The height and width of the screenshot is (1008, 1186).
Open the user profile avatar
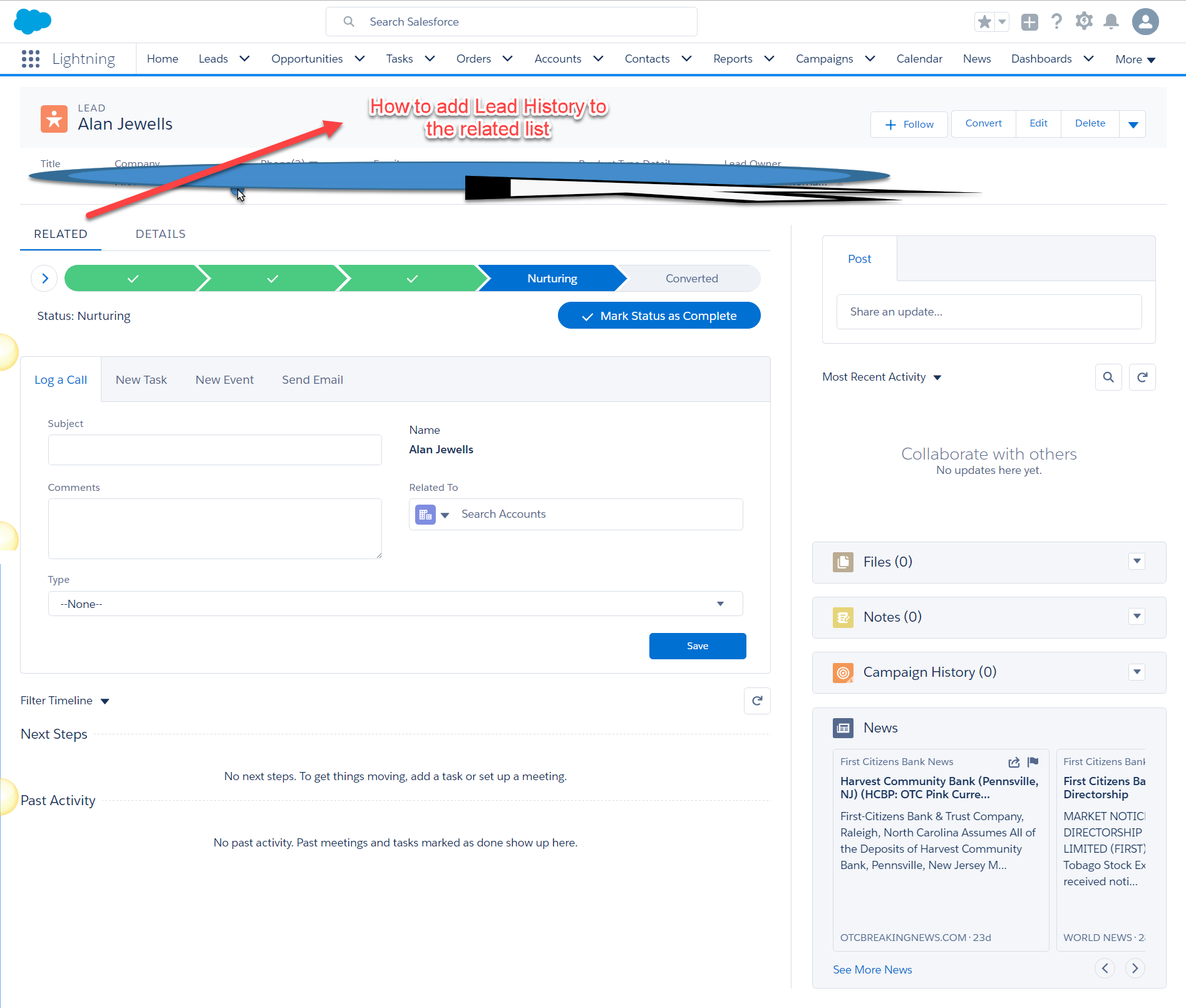point(1145,22)
